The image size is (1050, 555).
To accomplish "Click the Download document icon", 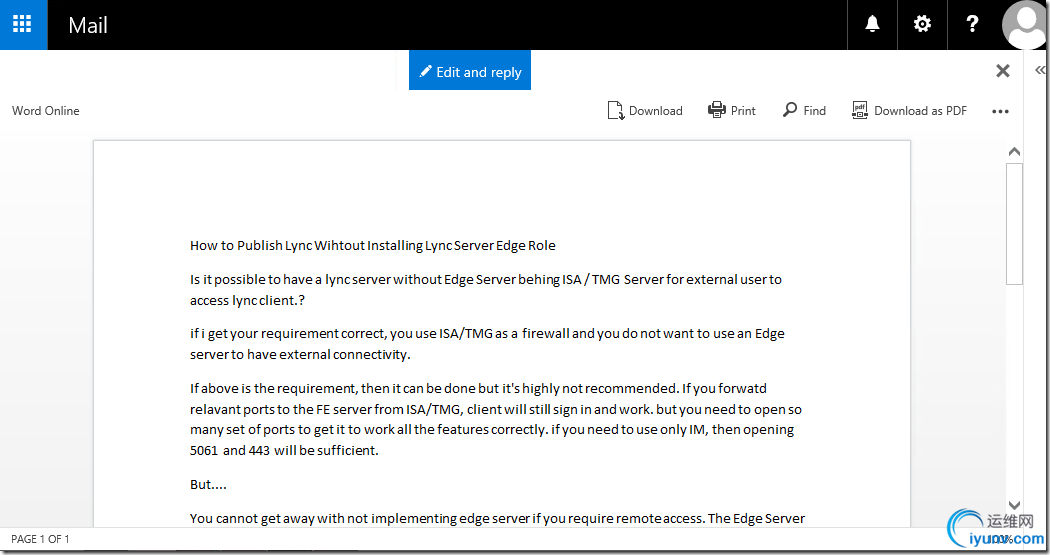I will click(615, 110).
